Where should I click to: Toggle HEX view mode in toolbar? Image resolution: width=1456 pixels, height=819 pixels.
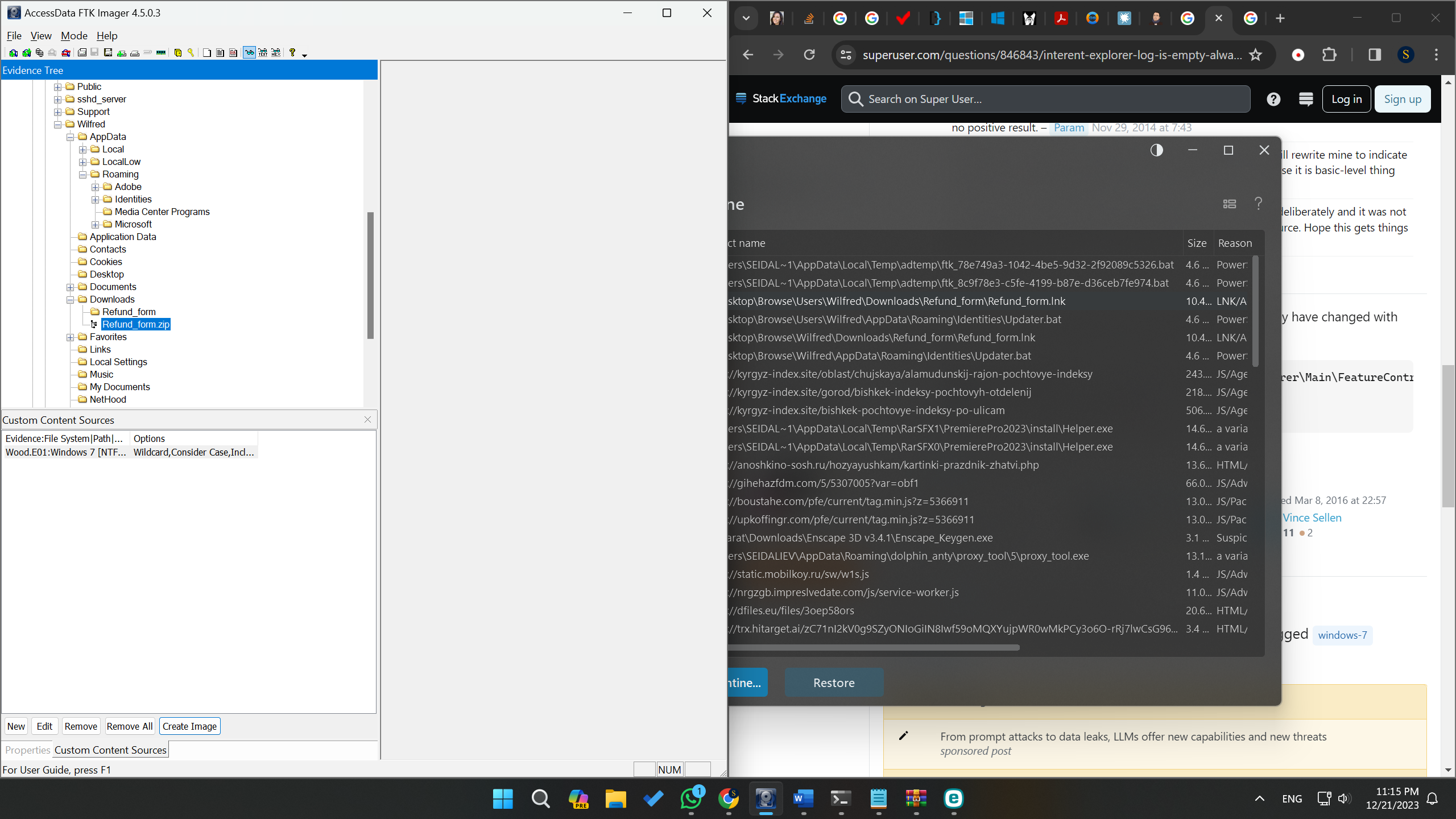[x=276, y=53]
